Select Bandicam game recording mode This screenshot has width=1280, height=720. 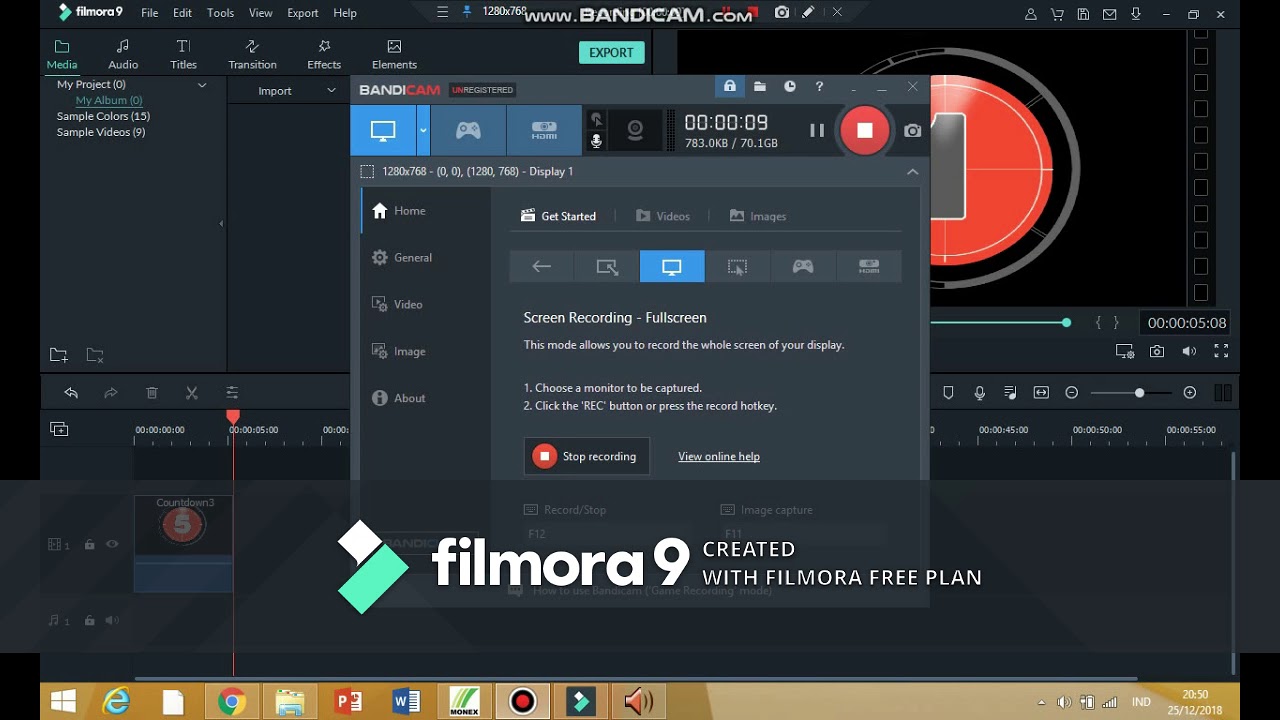468,130
